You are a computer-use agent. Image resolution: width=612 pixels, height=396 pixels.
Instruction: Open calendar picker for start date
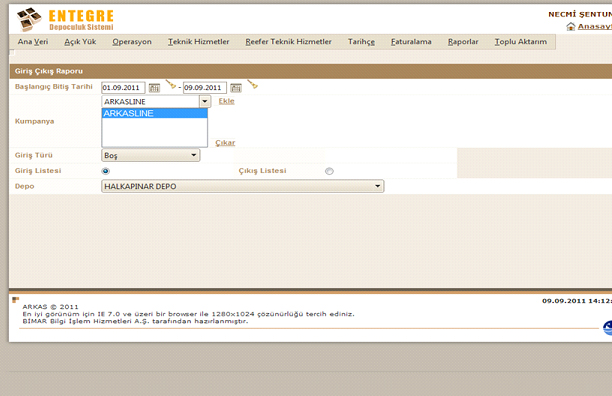click(x=155, y=88)
